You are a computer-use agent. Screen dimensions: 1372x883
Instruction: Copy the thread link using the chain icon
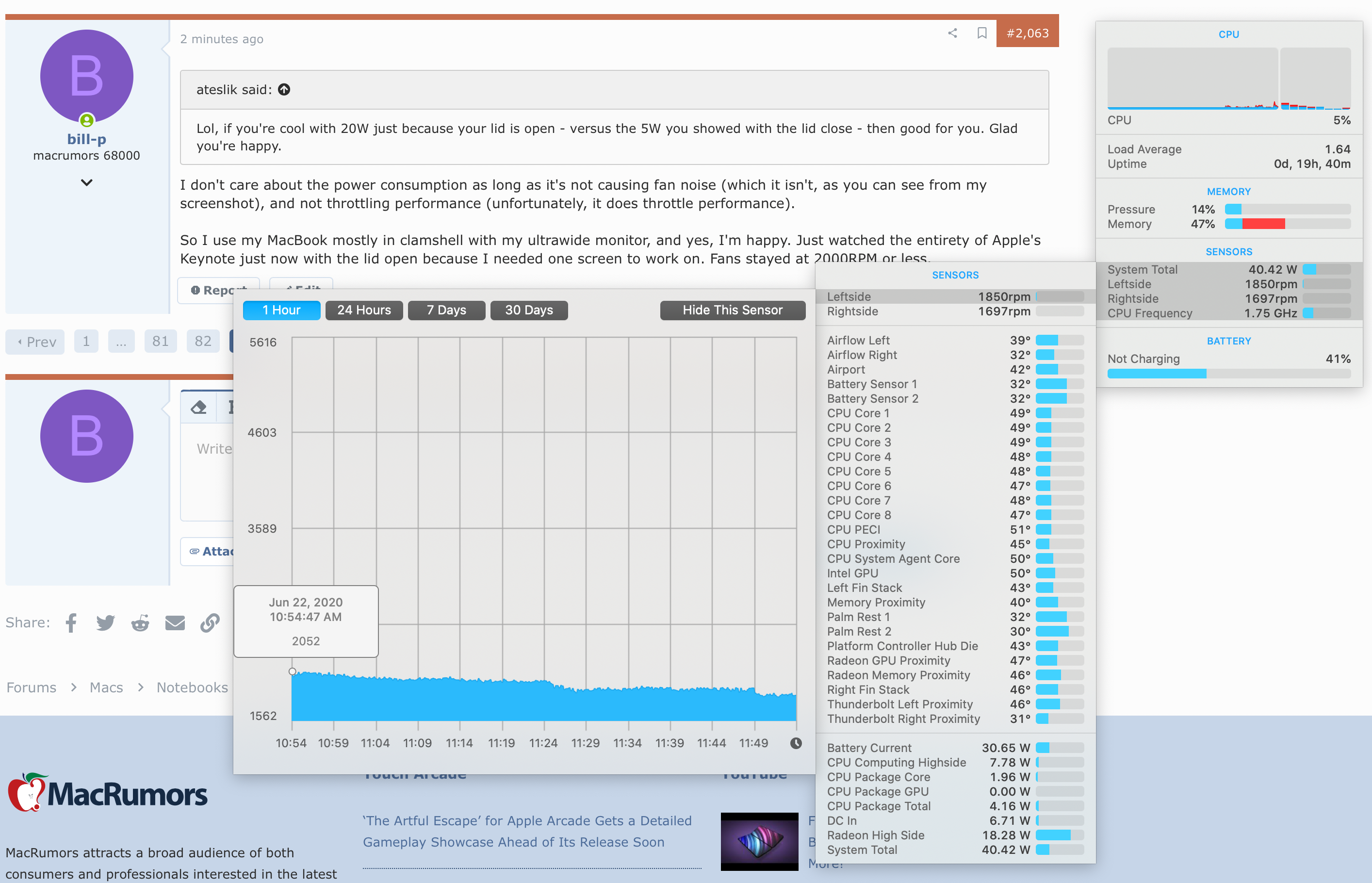(x=210, y=622)
